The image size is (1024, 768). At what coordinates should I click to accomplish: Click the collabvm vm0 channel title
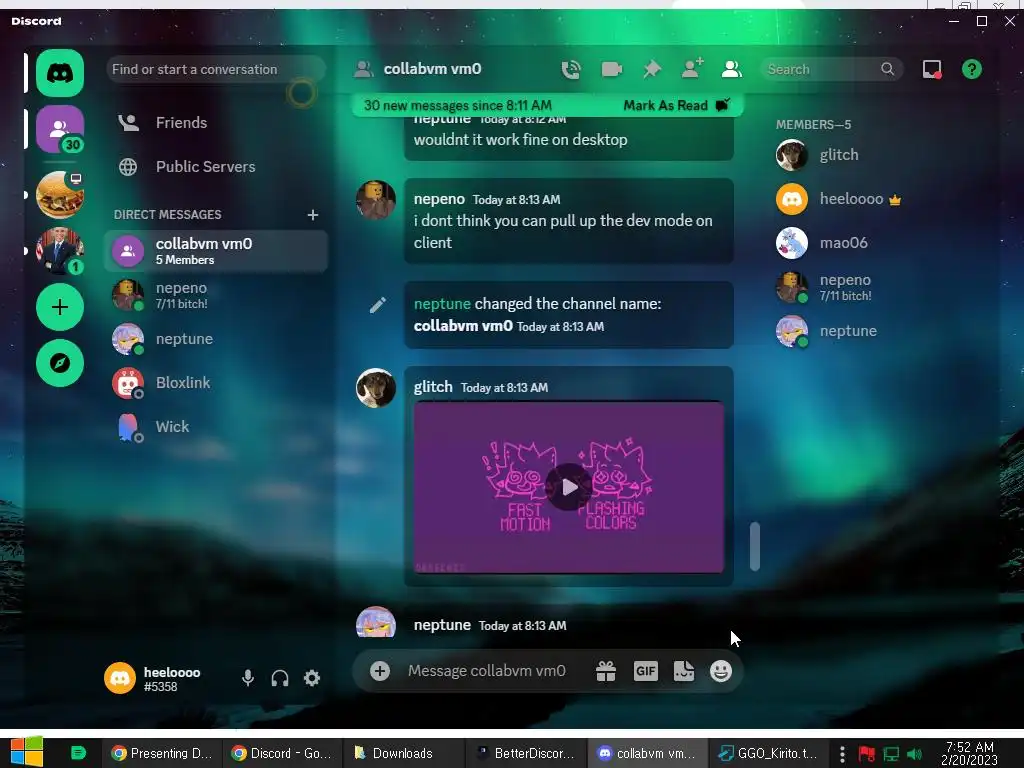point(432,69)
